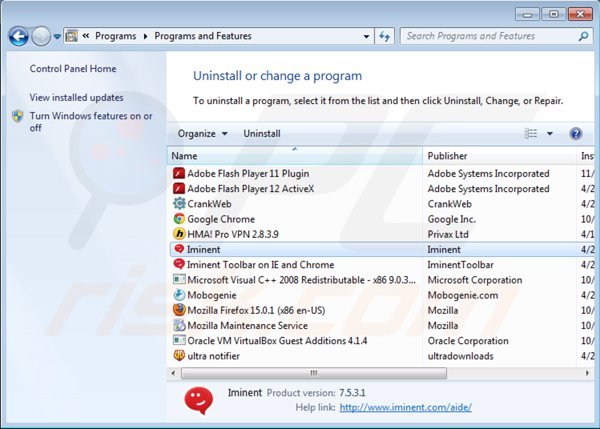Click publisher IminentToolbar cell
Screen dimensions: 600x429
point(460,264)
